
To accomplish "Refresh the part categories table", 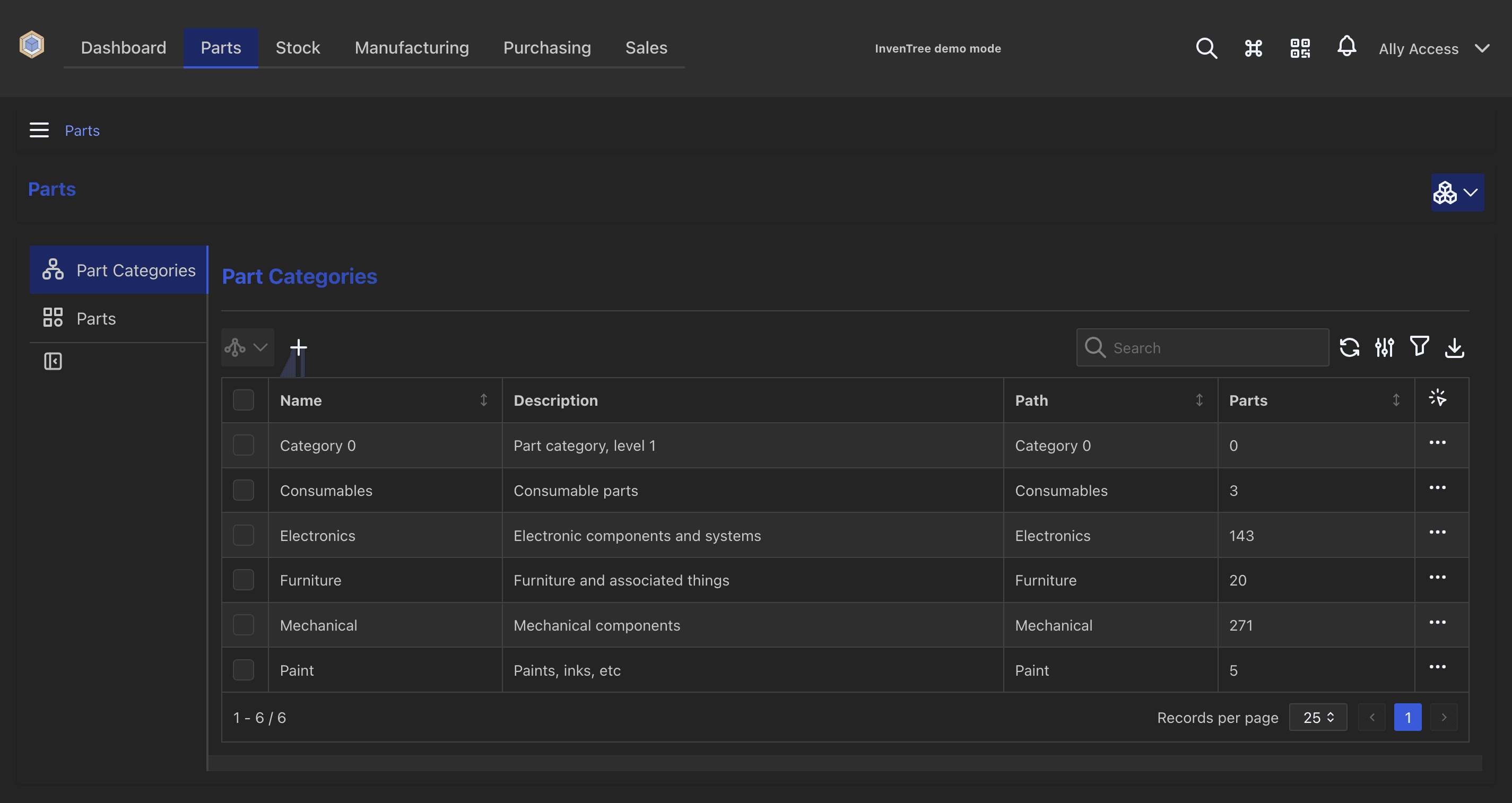I will [1350, 347].
